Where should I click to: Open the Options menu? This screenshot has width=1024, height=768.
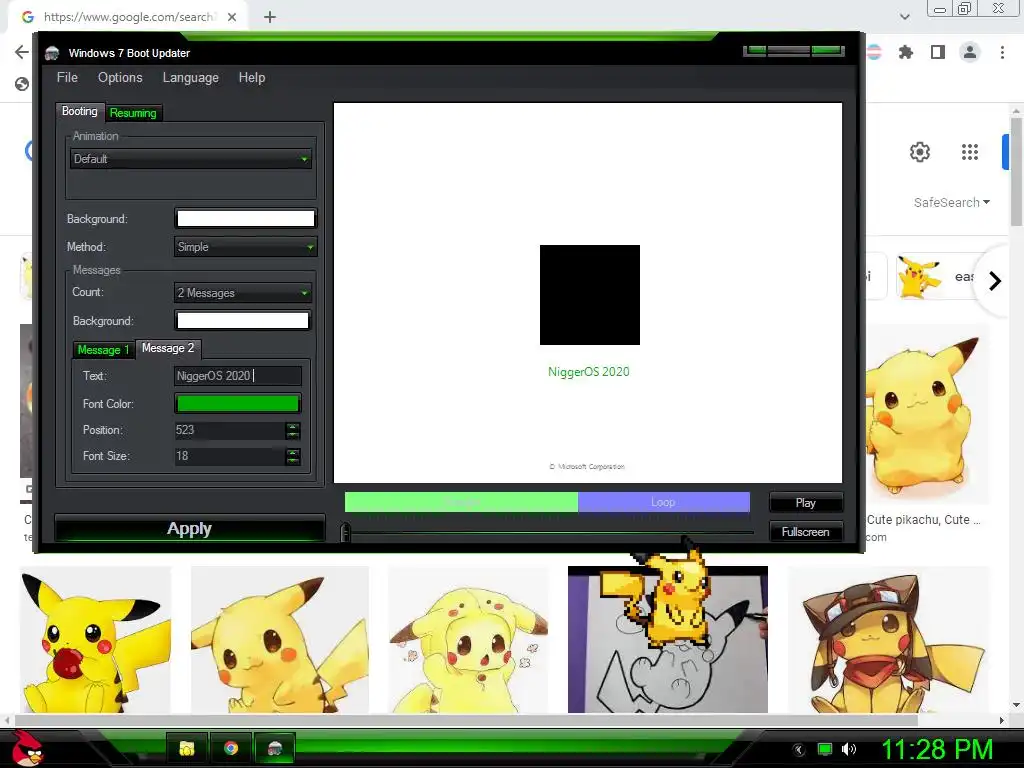tap(120, 78)
